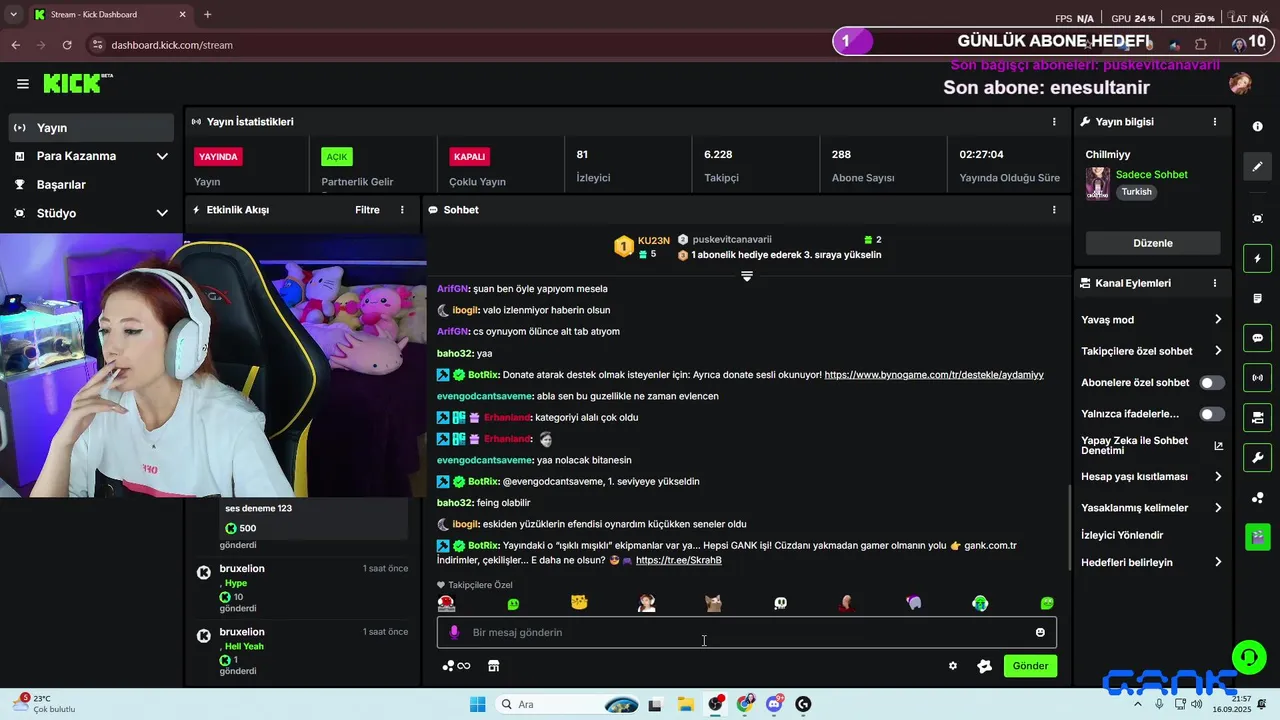Viewport: 1280px width, 720px height.
Task: Click the browser address bar URL
Action: coord(172,45)
